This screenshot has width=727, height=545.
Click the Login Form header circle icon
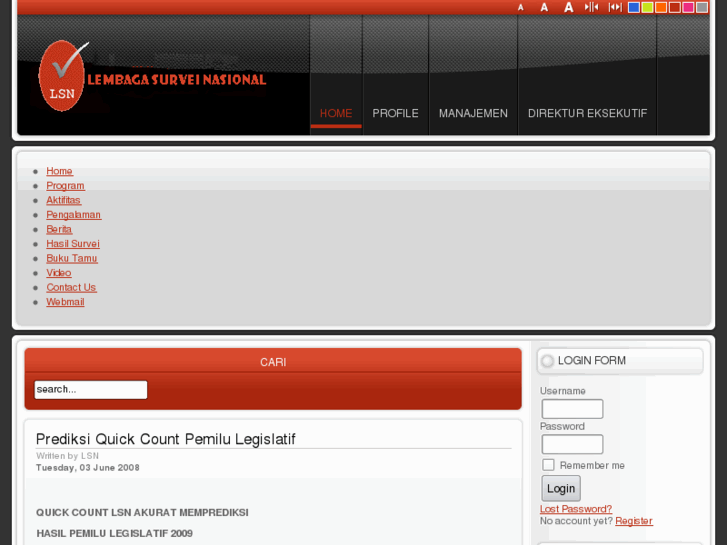[x=548, y=361]
